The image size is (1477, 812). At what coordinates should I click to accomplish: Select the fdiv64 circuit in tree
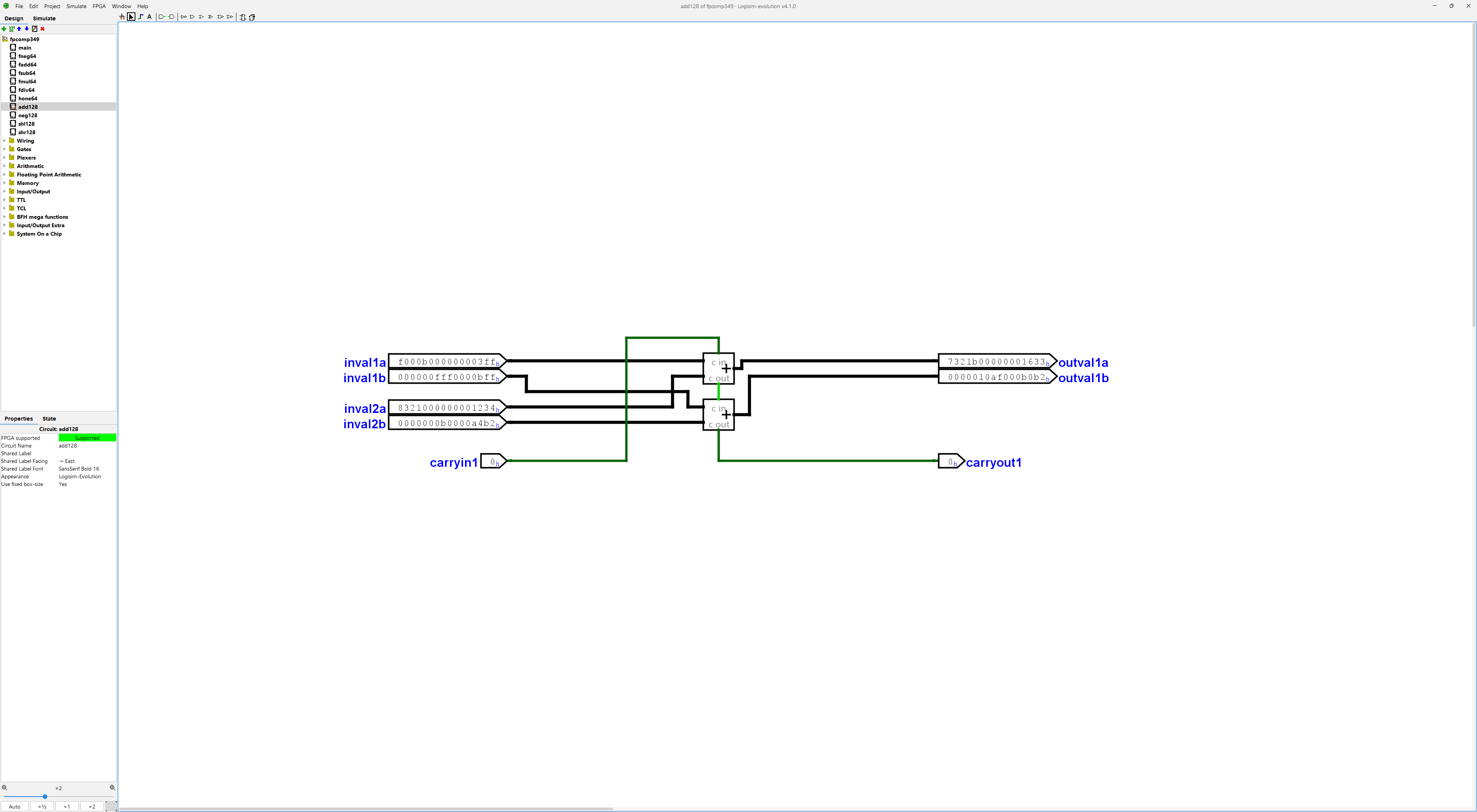click(27, 90)
